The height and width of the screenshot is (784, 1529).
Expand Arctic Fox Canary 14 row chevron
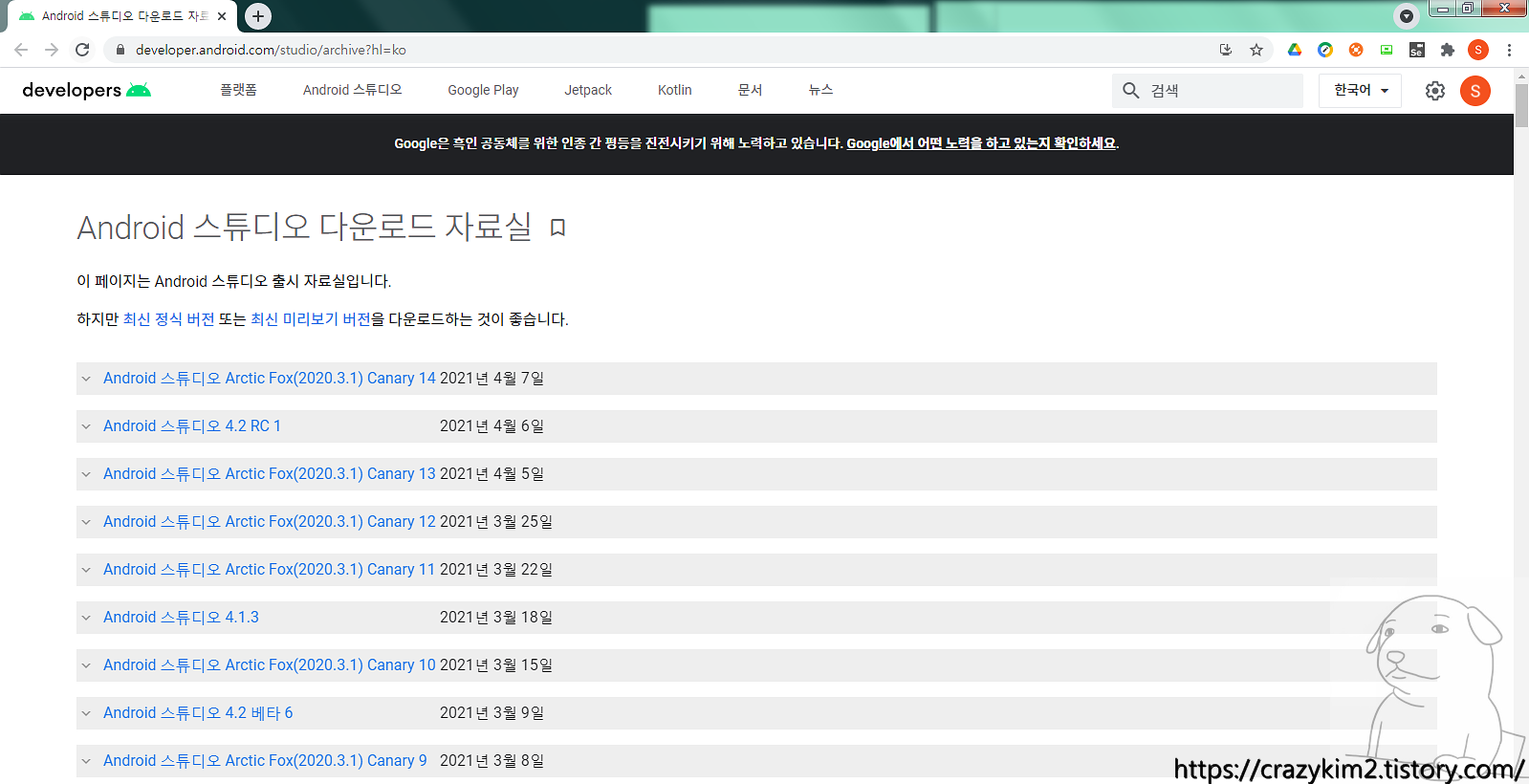pos(86,379)
